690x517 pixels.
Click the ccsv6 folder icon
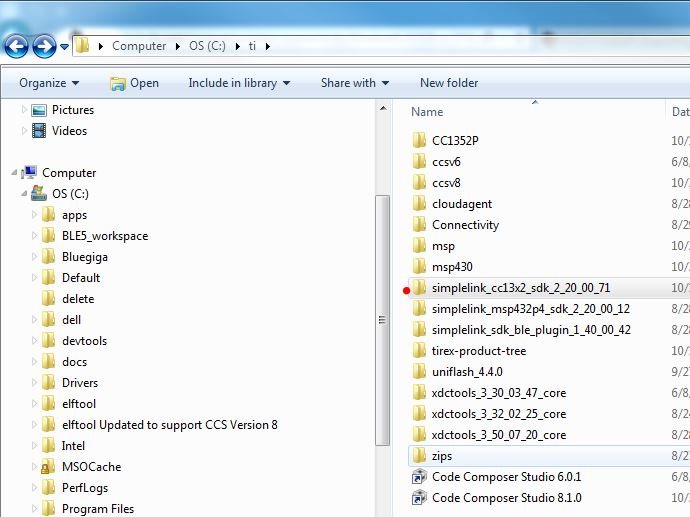pos(419,161)
